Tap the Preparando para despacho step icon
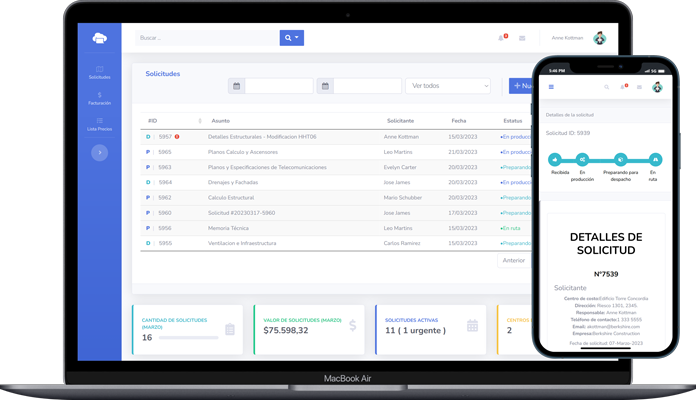This screenshot has width=696, height=400. point(621,159)
